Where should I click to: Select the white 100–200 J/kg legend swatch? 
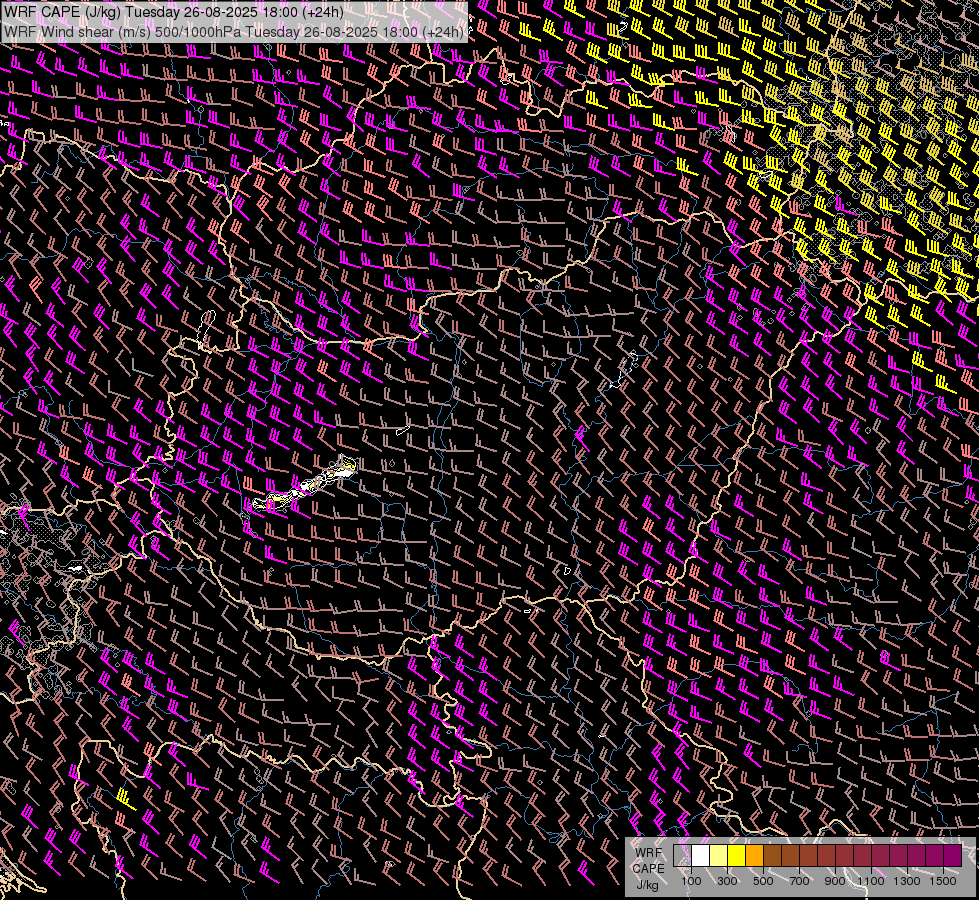pyautogui.click(x=700, y=855)
